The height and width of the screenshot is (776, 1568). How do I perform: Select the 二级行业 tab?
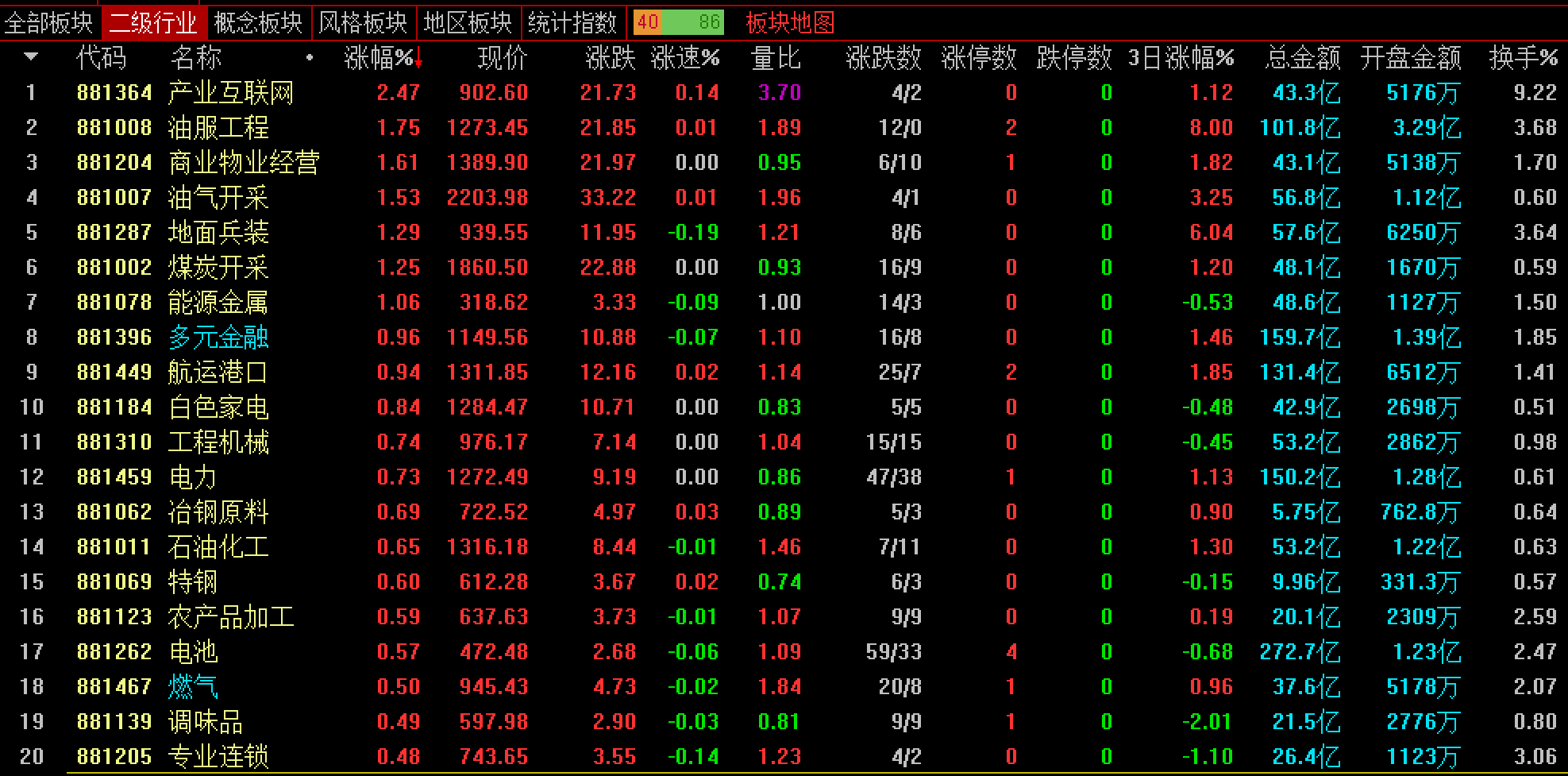point(153,22)
